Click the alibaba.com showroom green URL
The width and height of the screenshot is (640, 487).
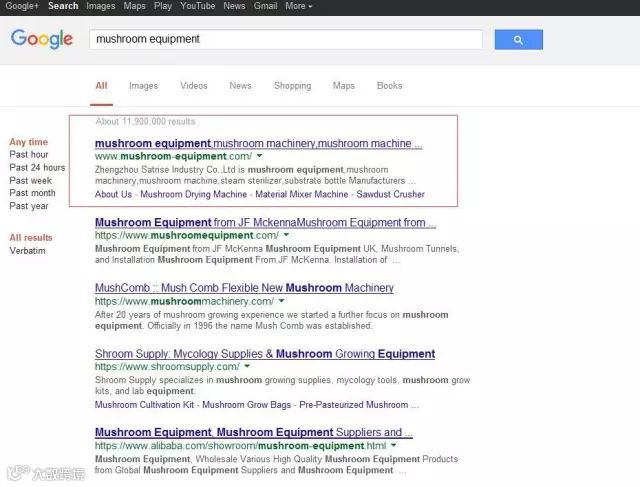(x=240, y=445)
